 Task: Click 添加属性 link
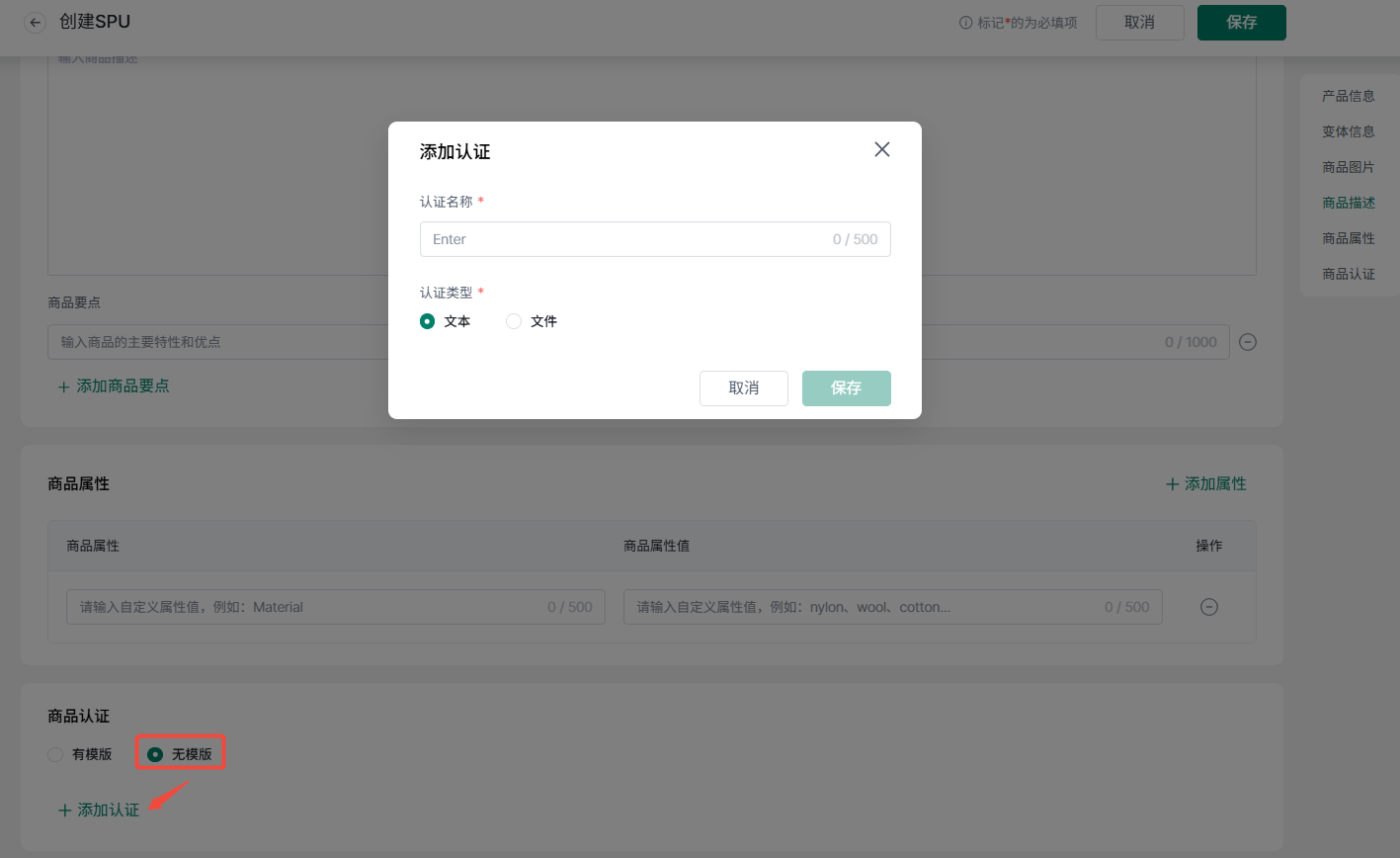tap(1205, 483)
